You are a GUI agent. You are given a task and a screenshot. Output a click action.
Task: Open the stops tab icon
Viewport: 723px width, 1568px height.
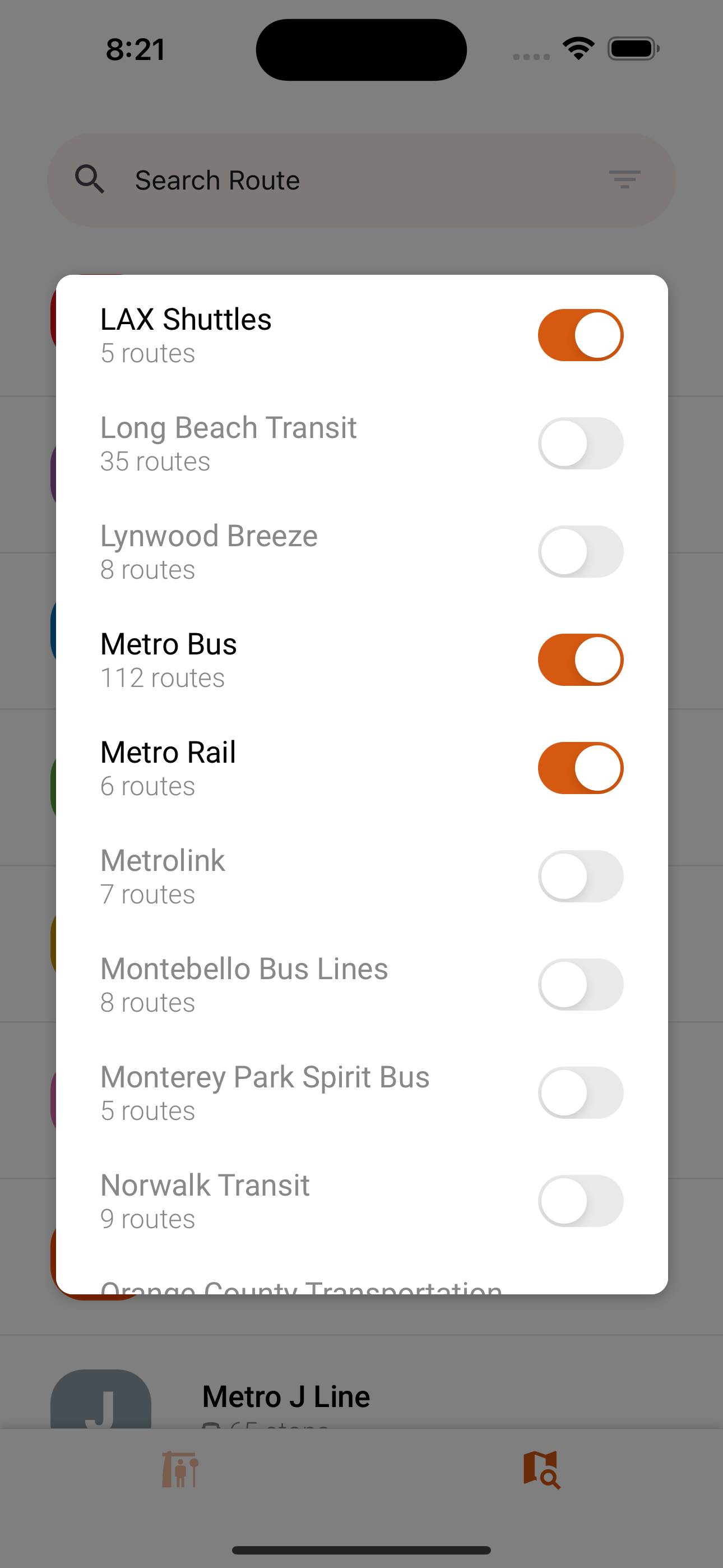click(x=180, y=1469)
